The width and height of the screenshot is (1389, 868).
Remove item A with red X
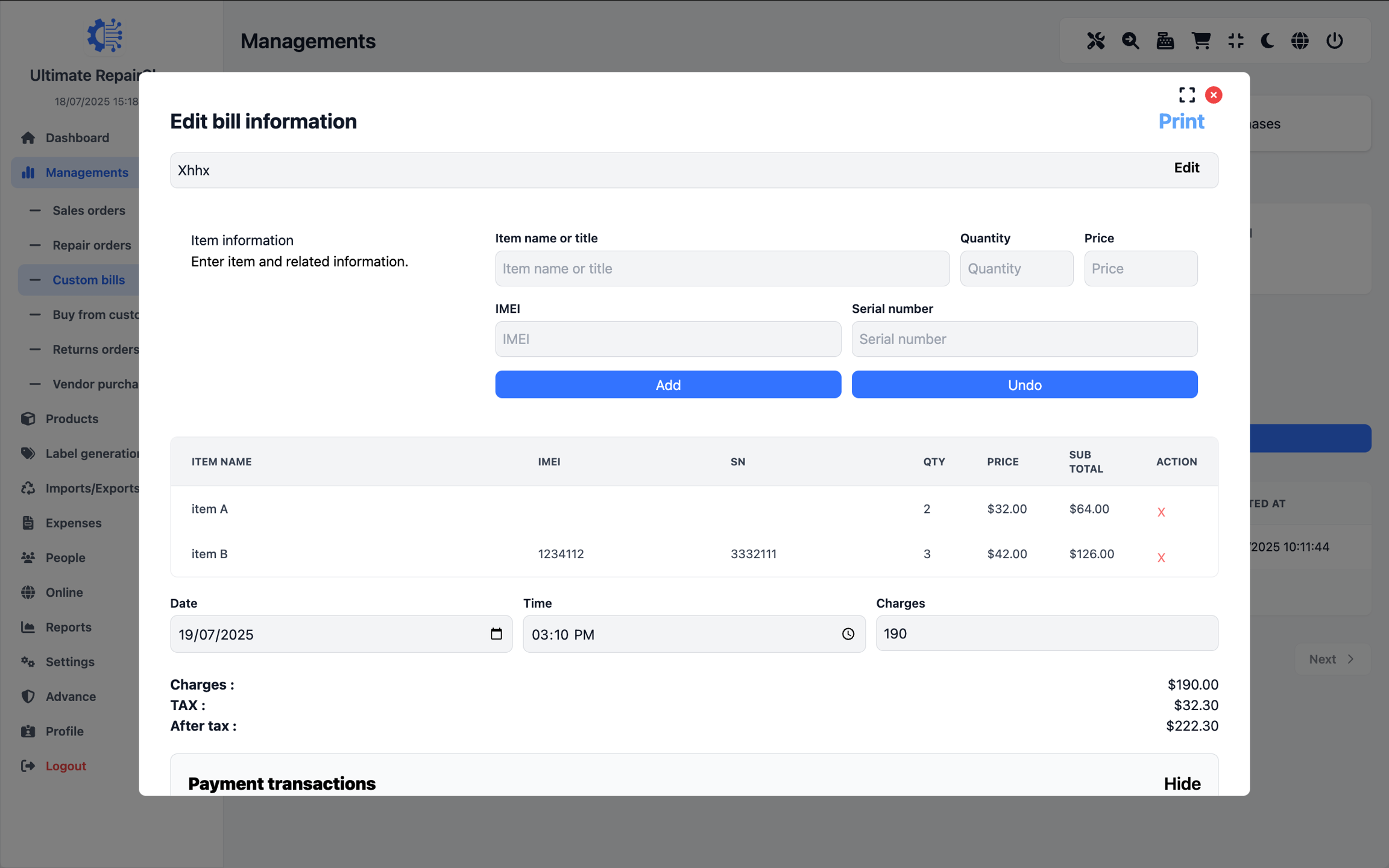pyautogui.click(x=1161, y=512)
